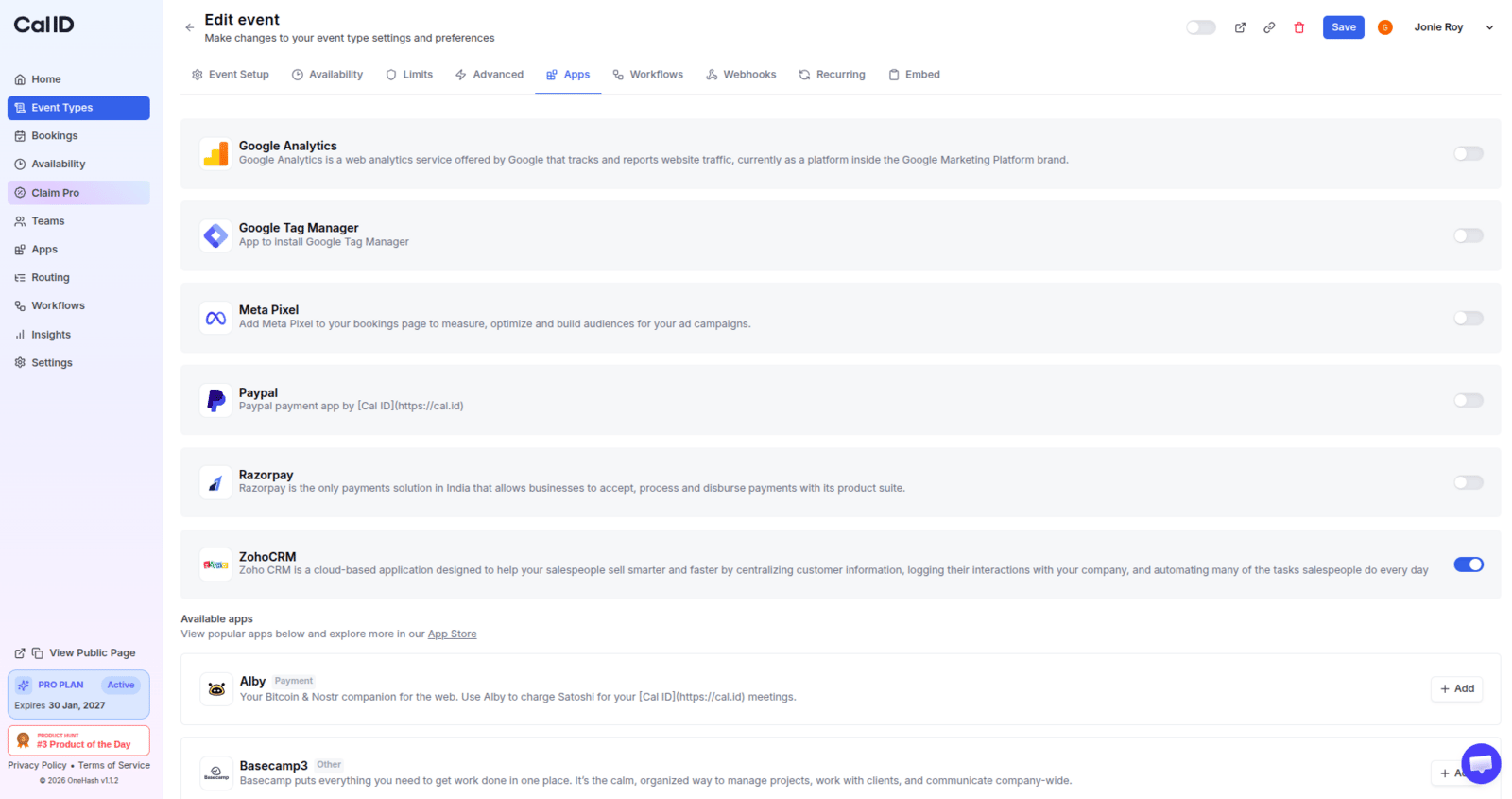Toggle the event enabled switch in header

point(1201,27)
